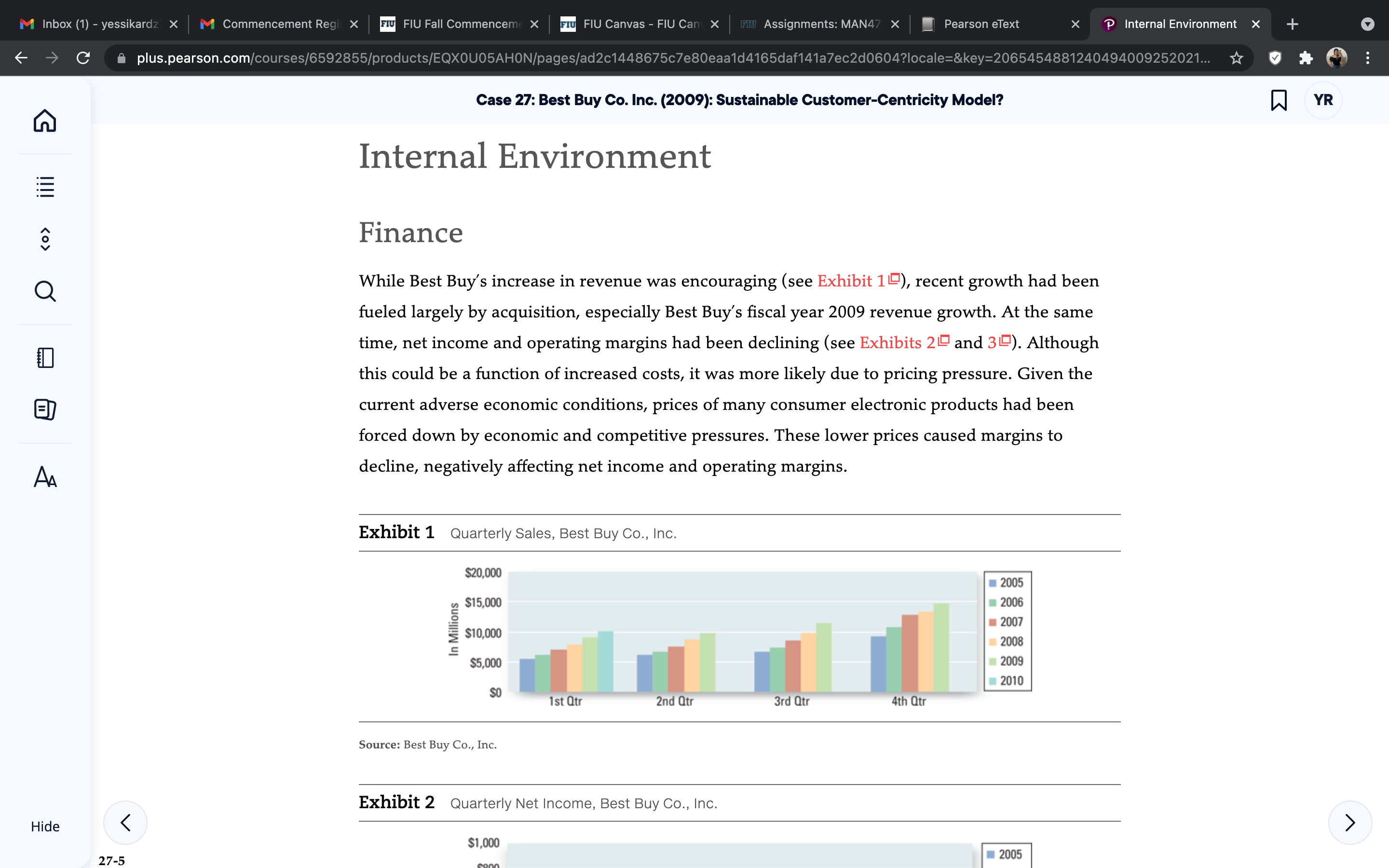This screenshot has width=1389, height=868.
Task: Hide the left sidebar
Action: pyautogui.click(x=45, y=826)
